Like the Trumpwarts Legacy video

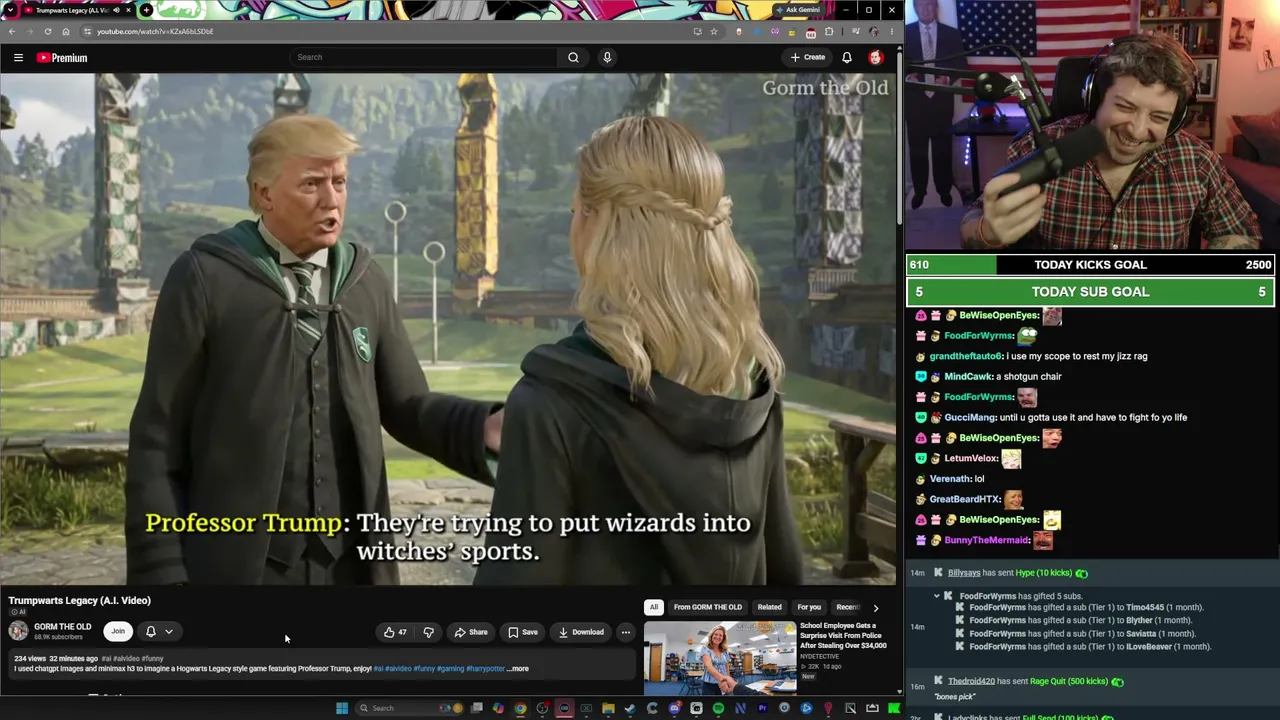tap(395, 632)
